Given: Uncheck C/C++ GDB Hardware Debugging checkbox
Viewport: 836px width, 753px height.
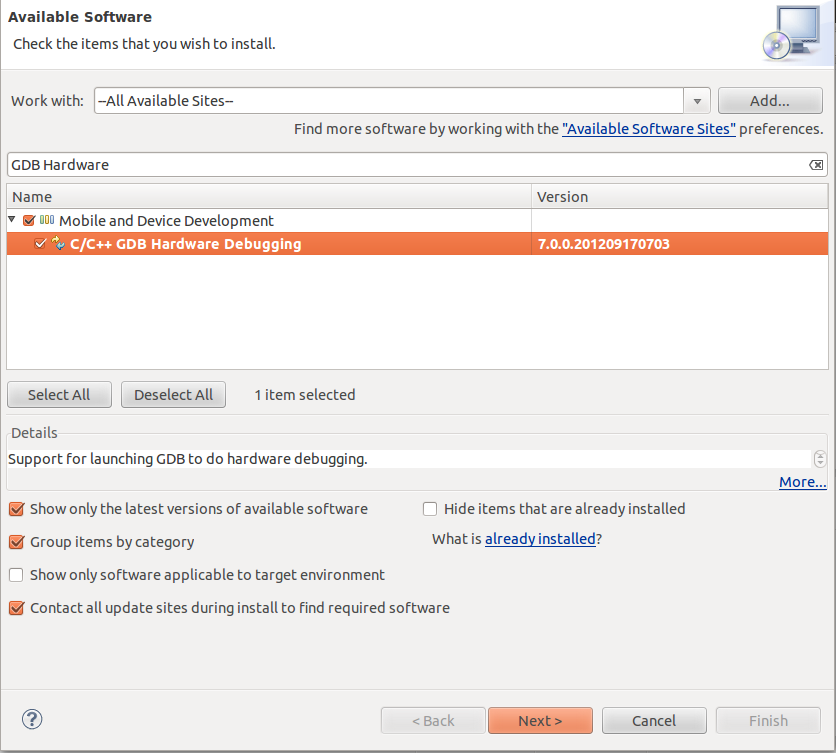Looking at the screenshot, I should [x=40, y=244].
